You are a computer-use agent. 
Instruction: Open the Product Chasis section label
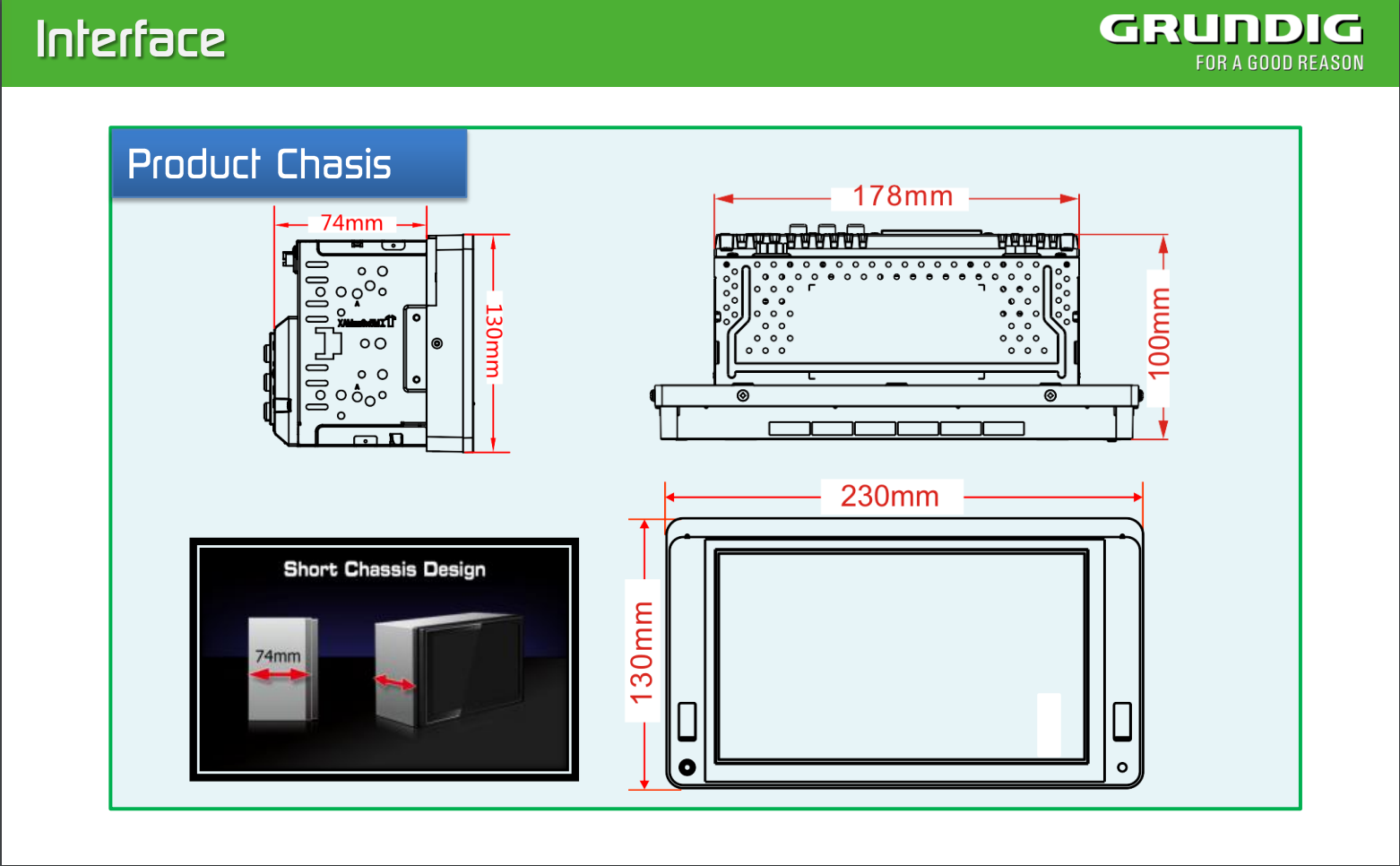point(260,164)
